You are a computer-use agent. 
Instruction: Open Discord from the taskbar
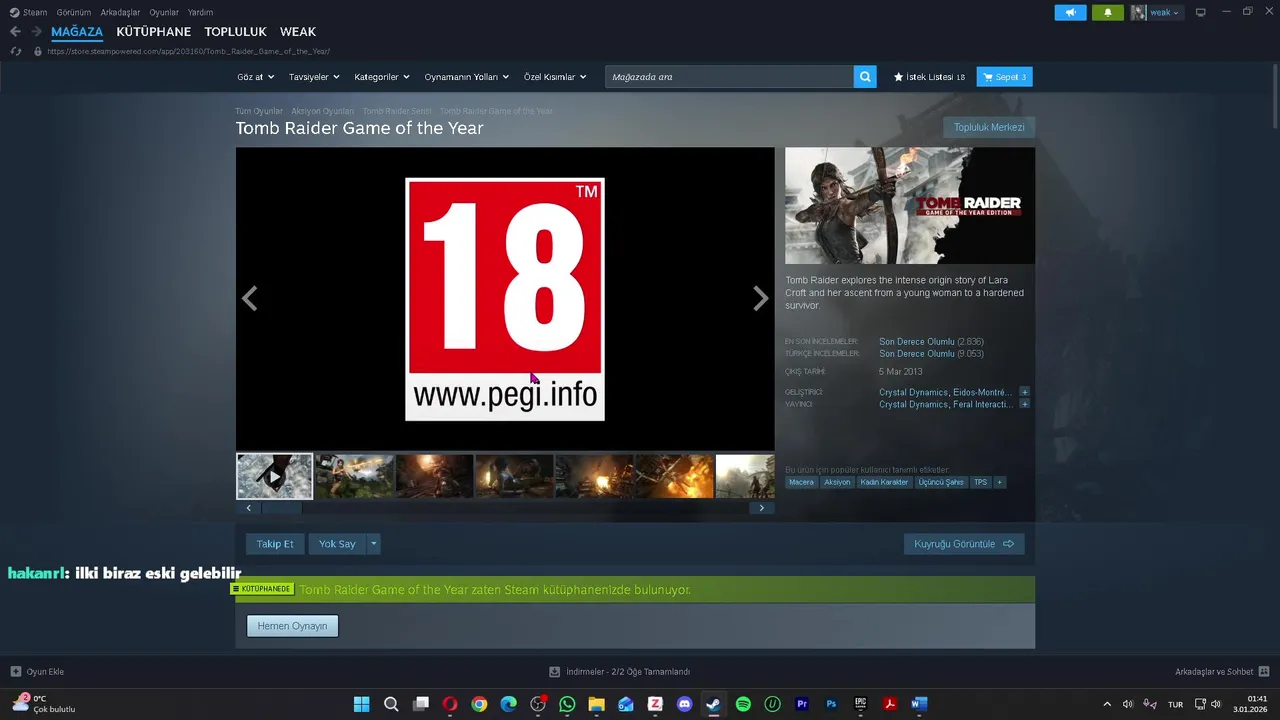point(684,704)
